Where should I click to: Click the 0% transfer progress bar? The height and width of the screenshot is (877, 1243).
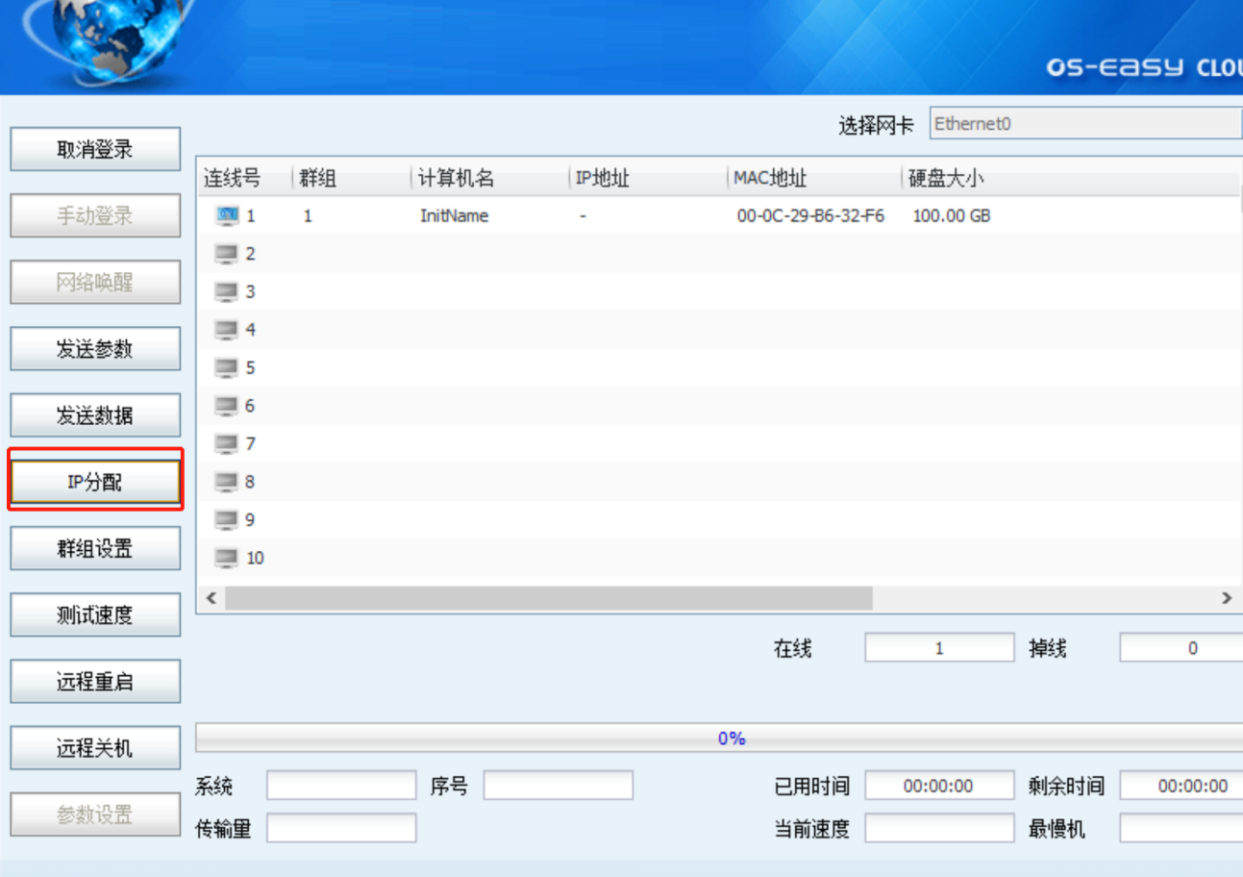[x=718, y=738]
